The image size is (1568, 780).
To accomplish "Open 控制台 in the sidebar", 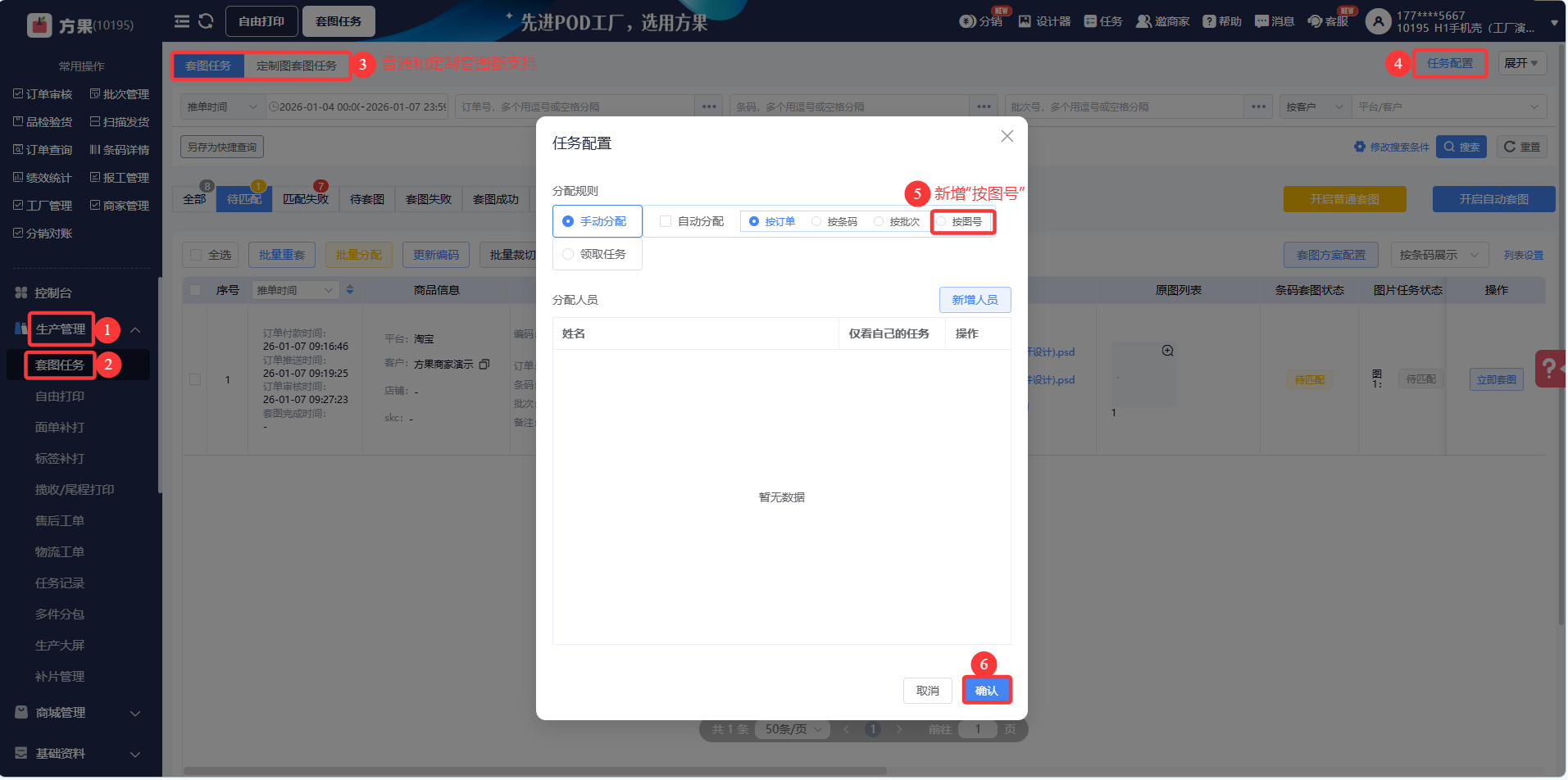I will [x=53, y=292].
